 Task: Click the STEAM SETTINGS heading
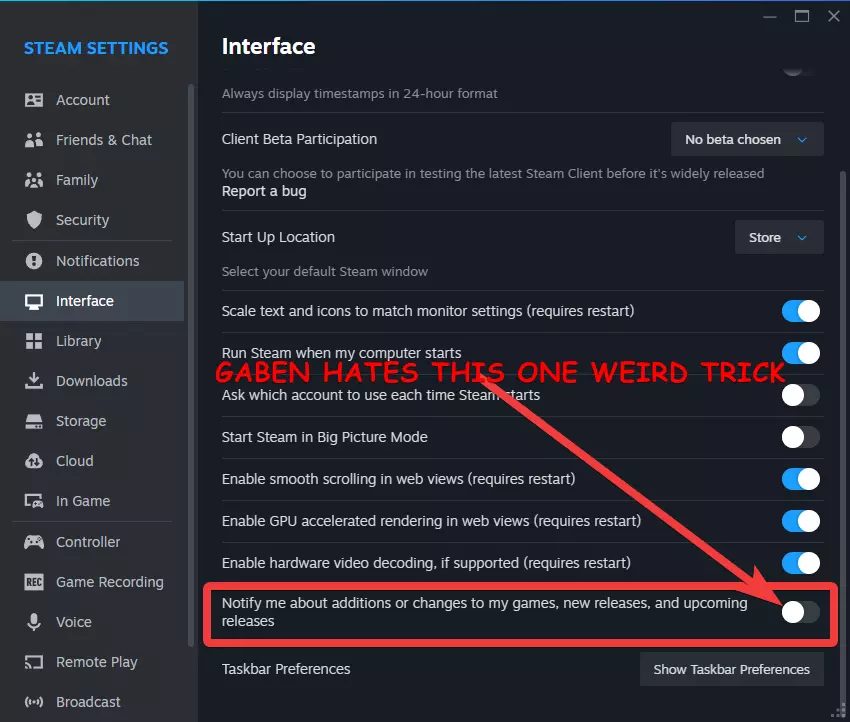click(x=96, y=48)
